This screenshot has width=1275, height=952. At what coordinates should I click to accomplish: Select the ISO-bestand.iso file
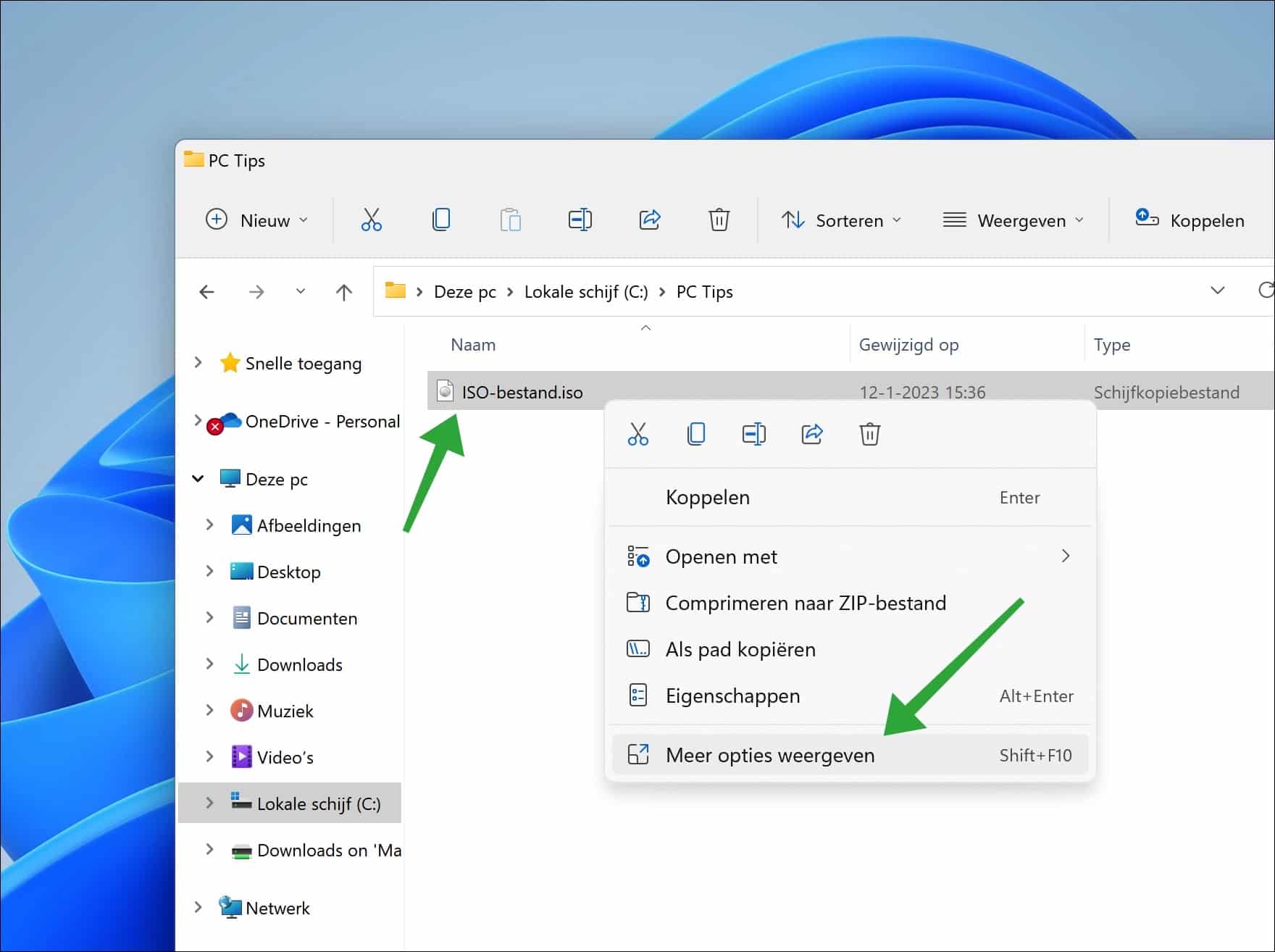(x=522, y=392)
